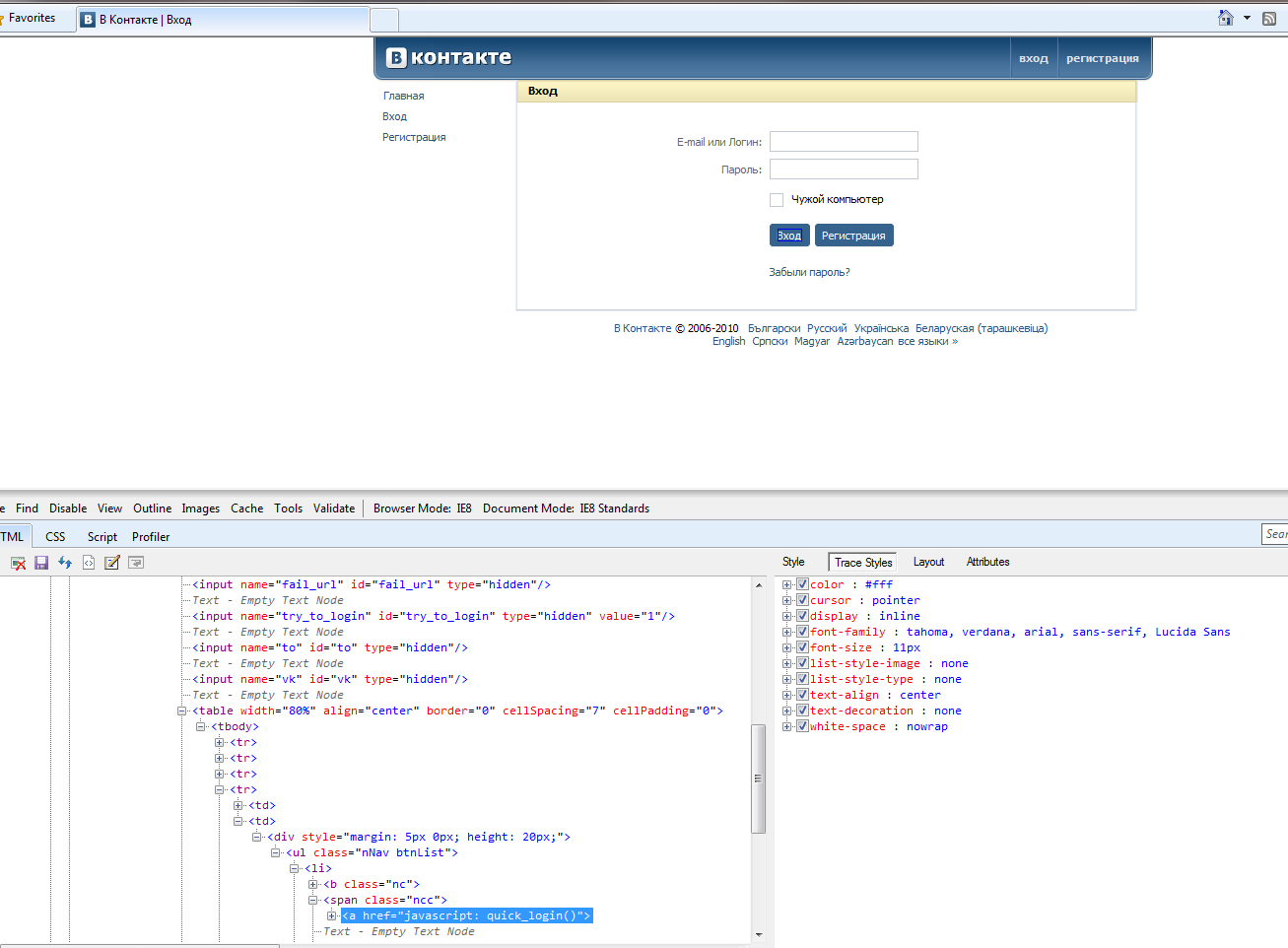This screenshot has width=1288, height=948.
Task: Open the Забыли пароль? link
Action: (x=809, y=272)
